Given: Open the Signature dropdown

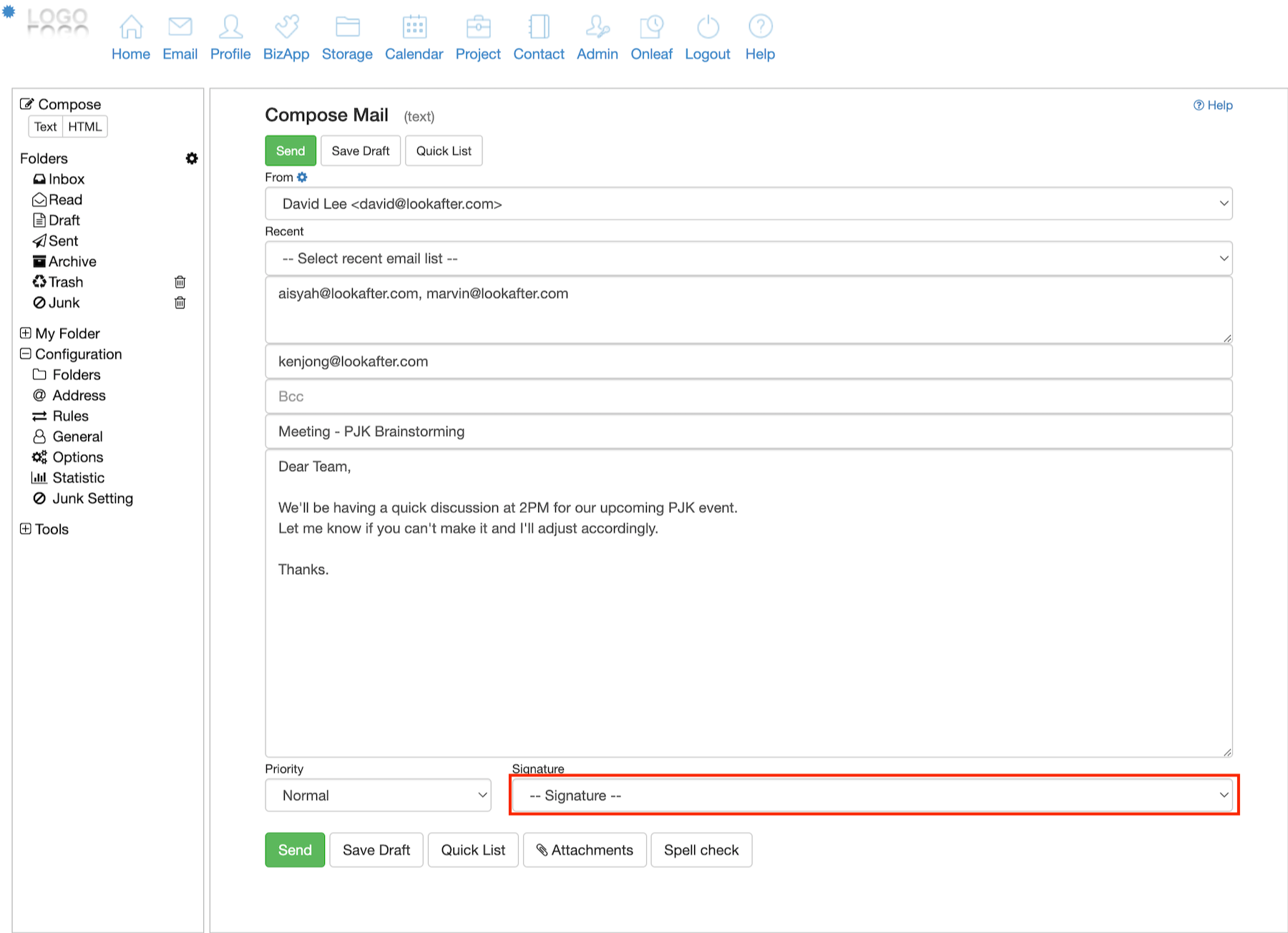Looking at the screenshot, I should tap(874, 795).
